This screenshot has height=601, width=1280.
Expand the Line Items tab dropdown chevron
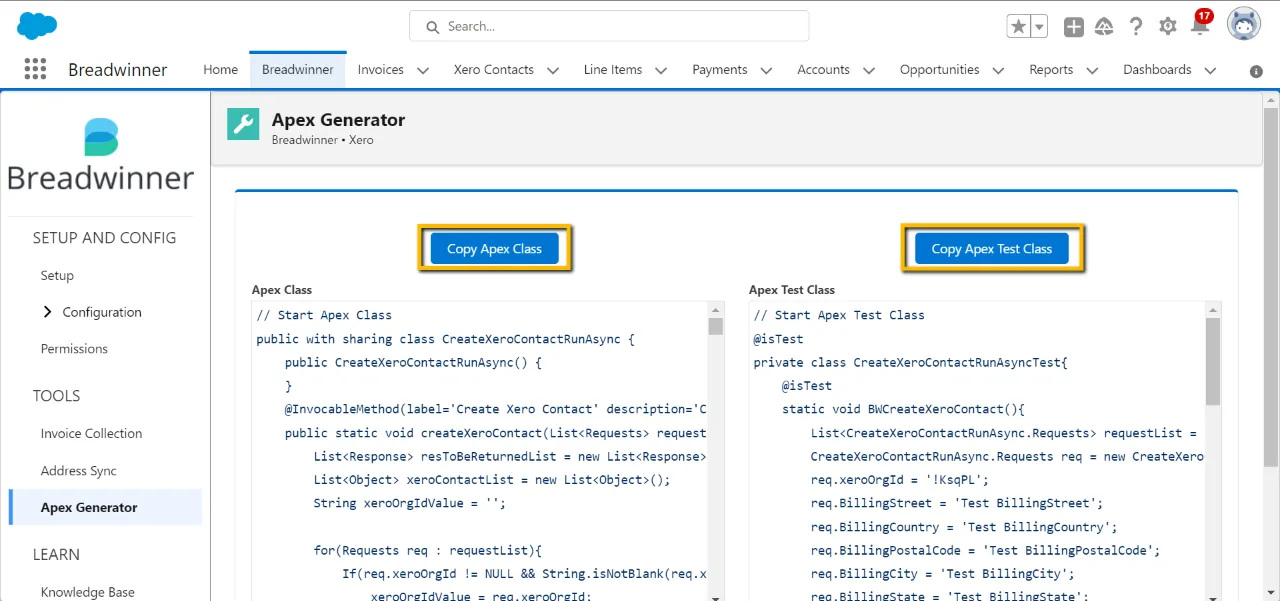click(x=661, y=70)
